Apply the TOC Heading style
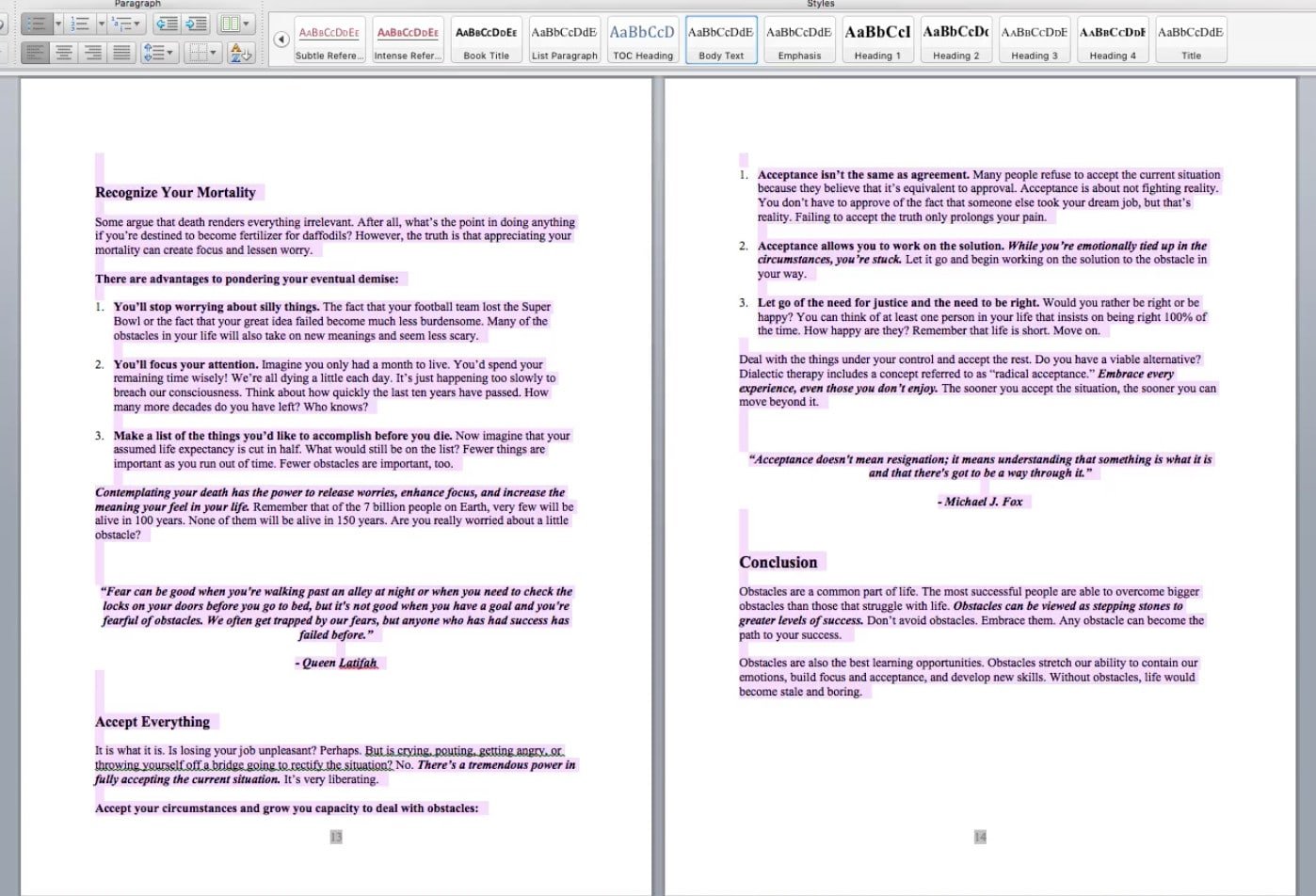This screenshot has height=896, width=1316. pyautogui.click(x=643, y=40)
